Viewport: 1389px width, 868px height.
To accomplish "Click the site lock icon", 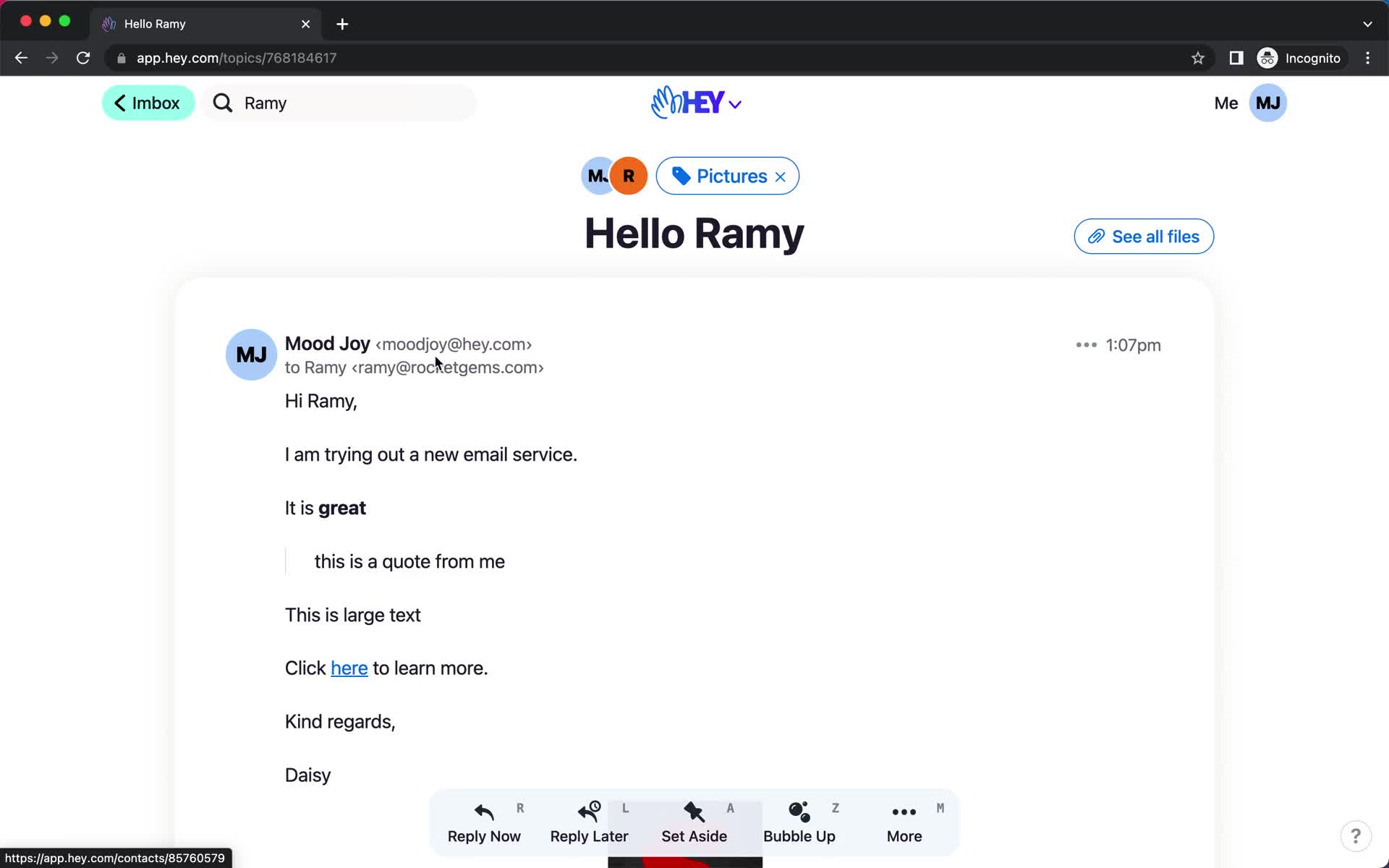I will tap(122, 58).
